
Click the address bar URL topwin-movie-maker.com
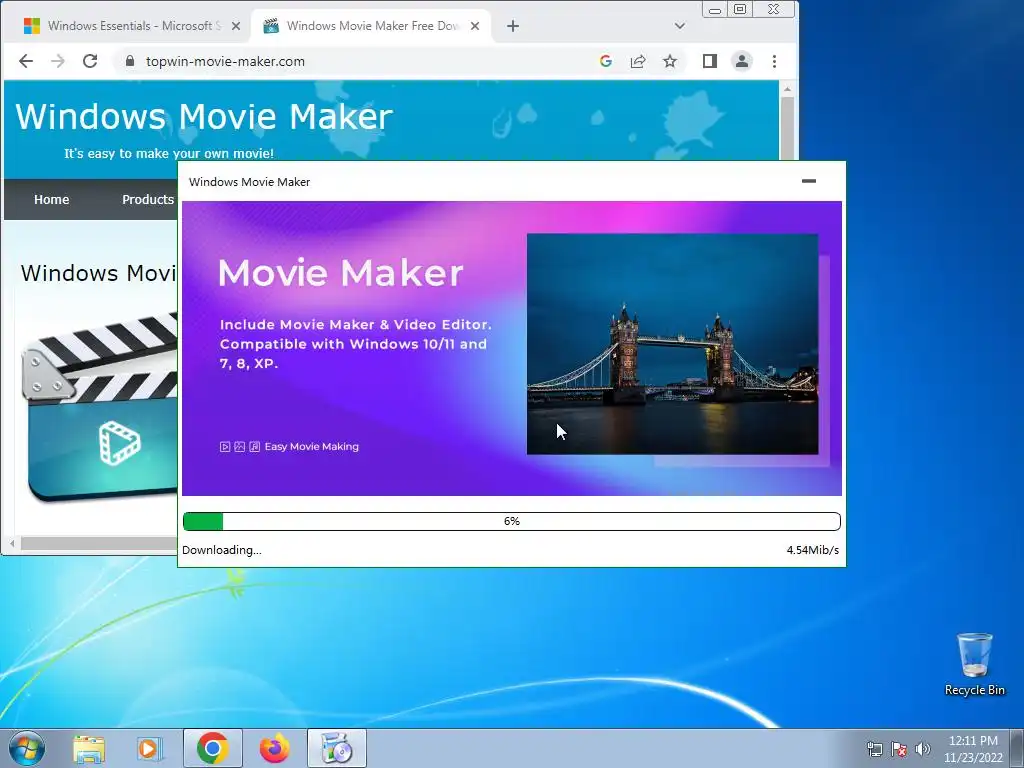click(225, 61)
